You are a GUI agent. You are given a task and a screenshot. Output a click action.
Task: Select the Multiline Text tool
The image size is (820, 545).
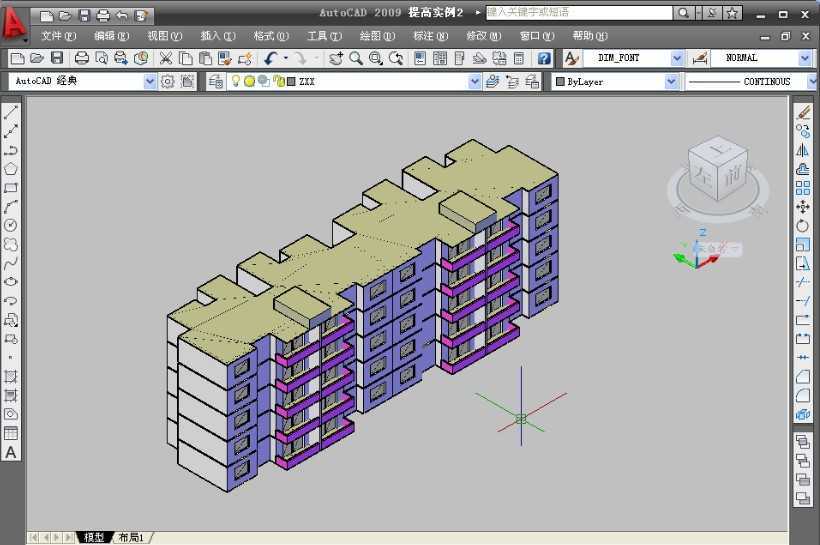point(10,452)
